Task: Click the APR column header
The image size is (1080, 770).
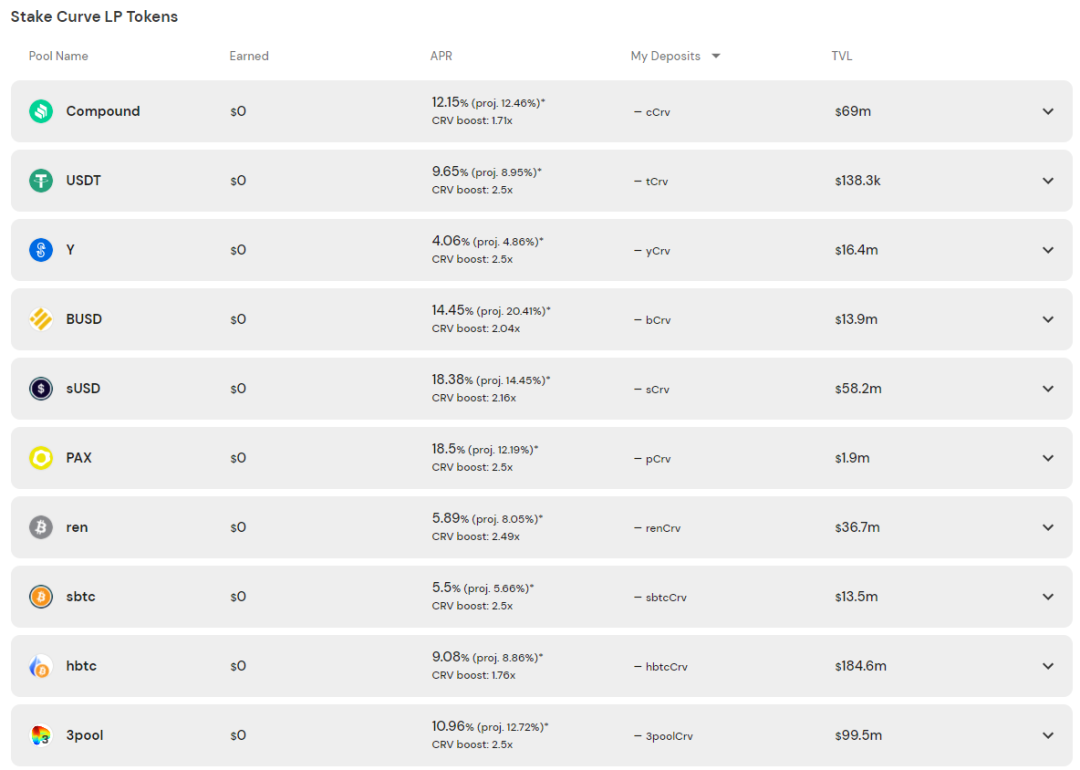Action: pyautogui.click(x=441, y=56)
